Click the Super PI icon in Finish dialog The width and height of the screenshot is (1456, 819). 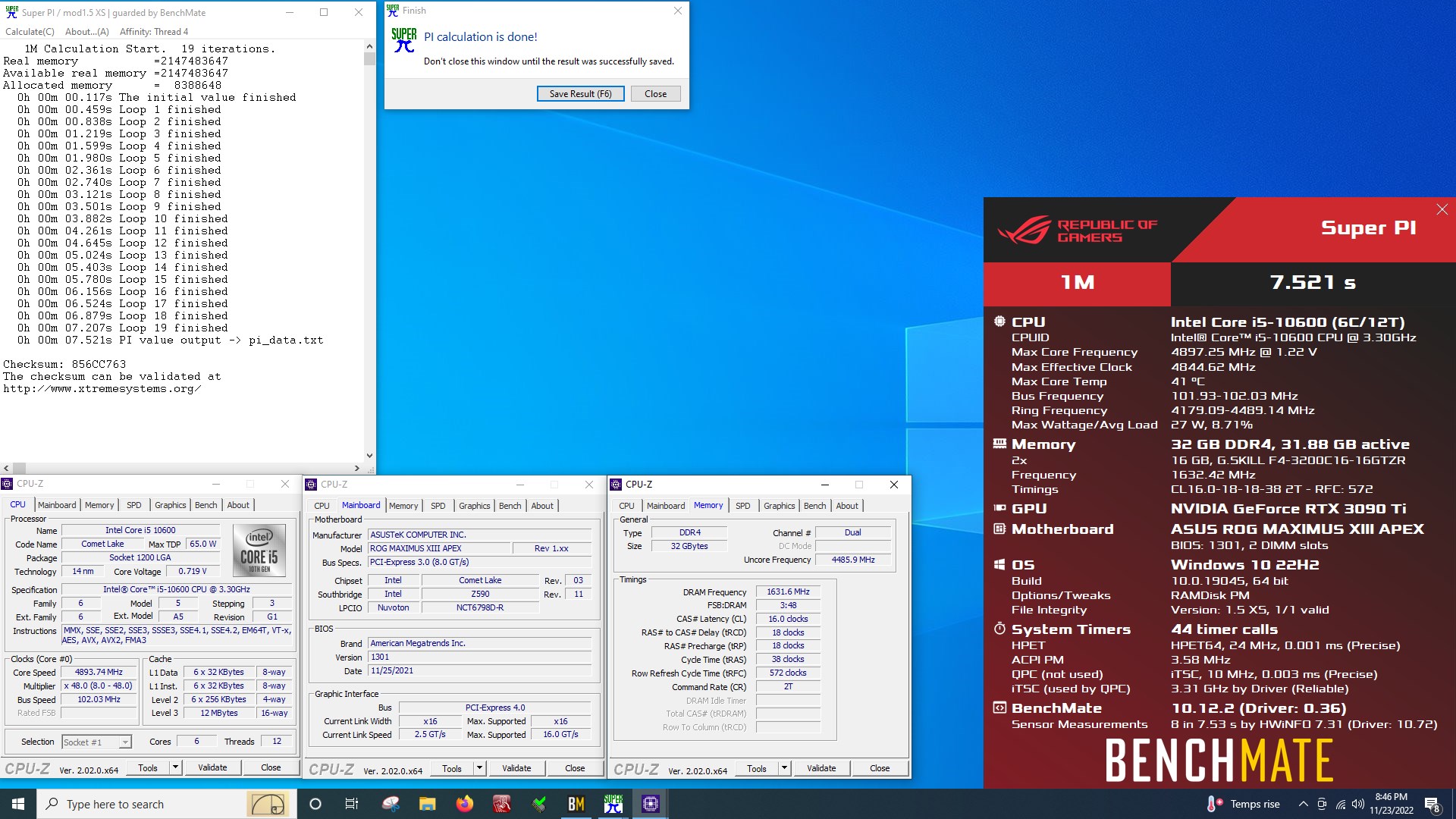coord(403,40)
